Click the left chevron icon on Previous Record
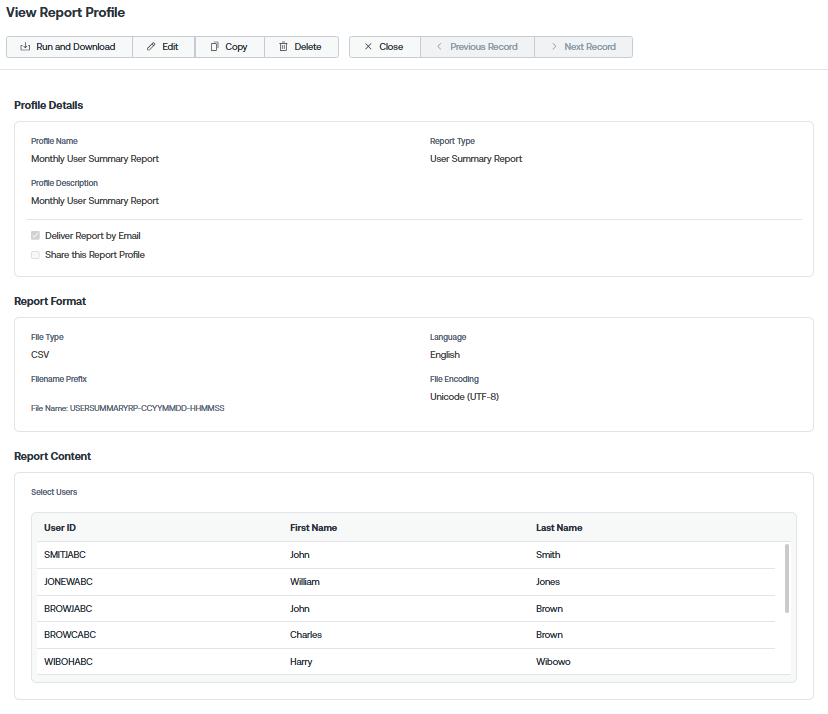This screenshot has height=714, width=828. [x=439, y=46]
